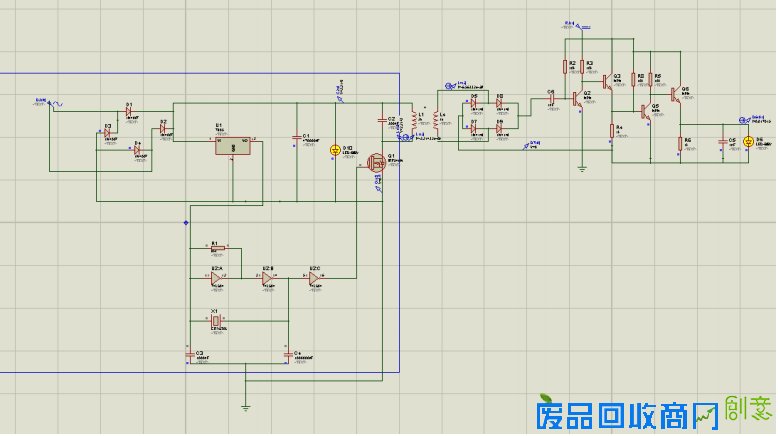Click the Q1 MOSFET transistor symbol

378,162
